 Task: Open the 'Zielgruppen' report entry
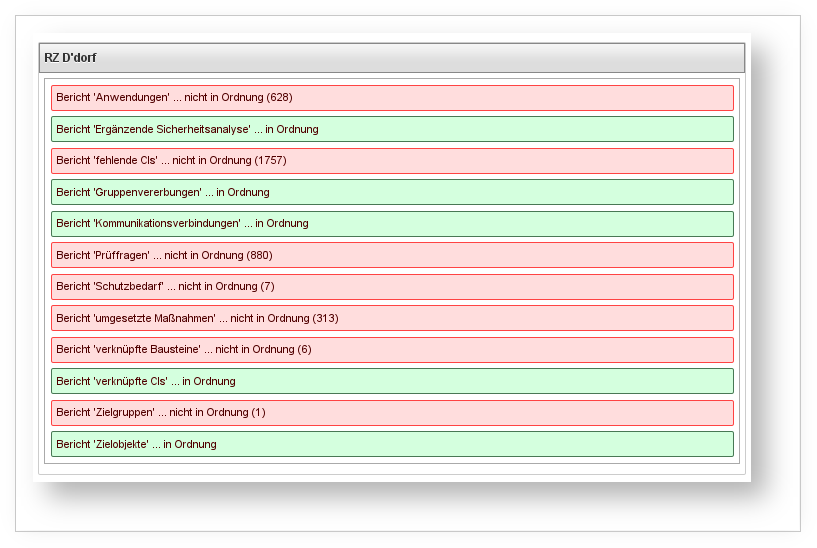pos(392,413)
